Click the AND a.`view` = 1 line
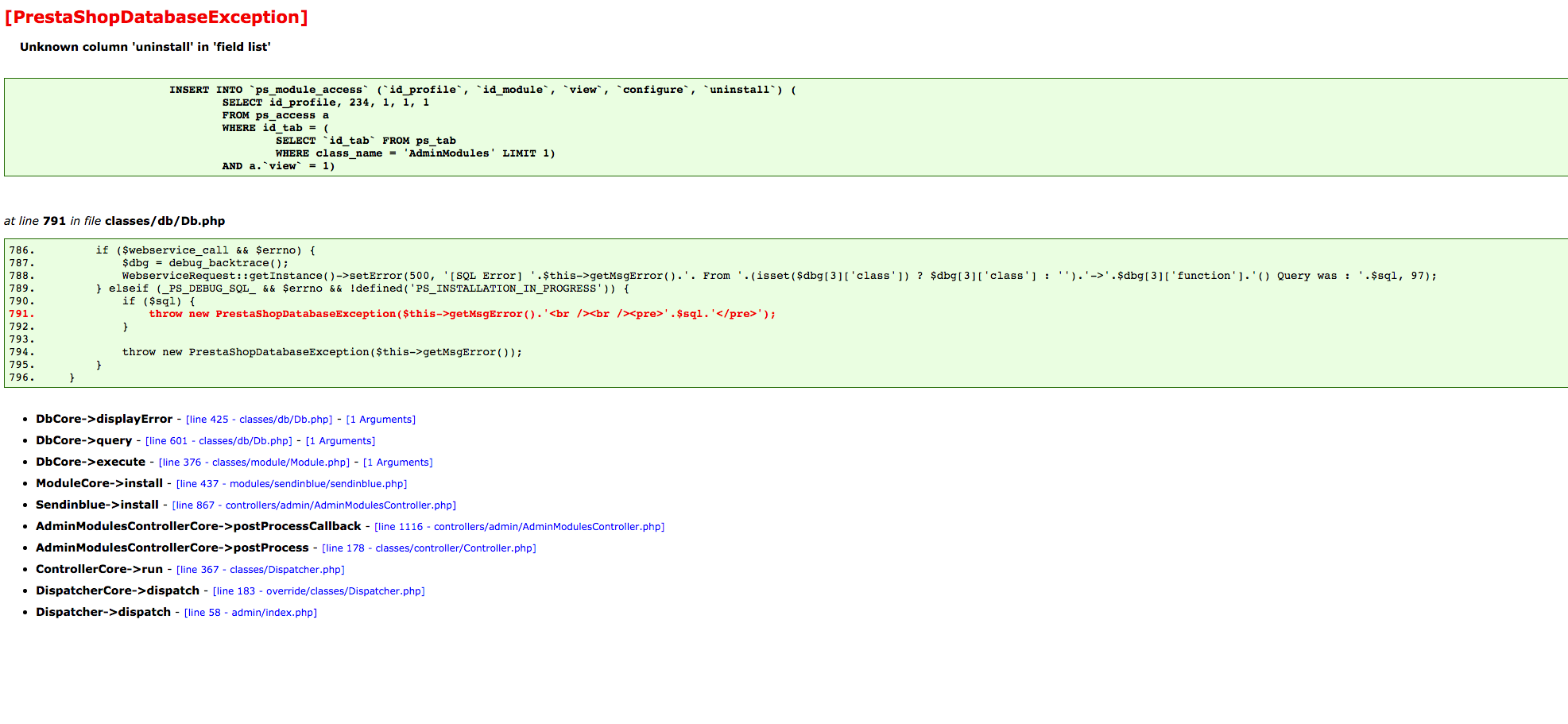This screenshot has width=1568, height=724. (x=279, y=166)
